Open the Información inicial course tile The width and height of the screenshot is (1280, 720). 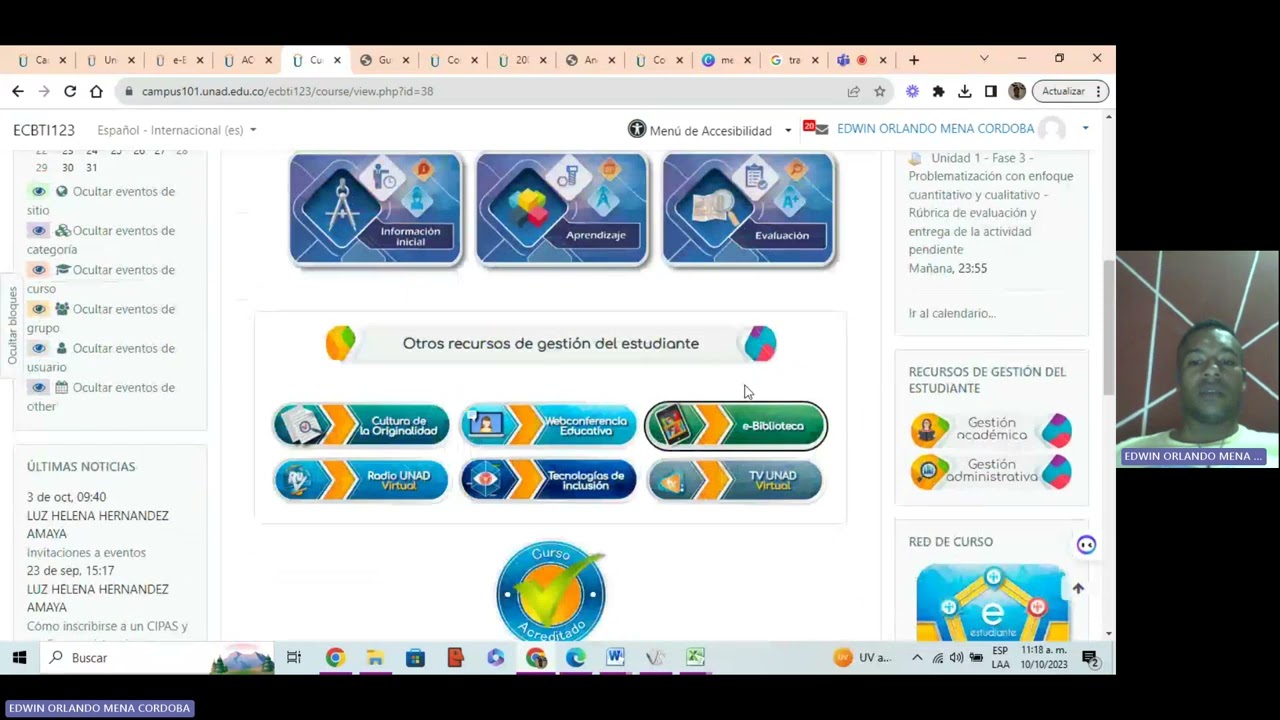pos(376,209)
